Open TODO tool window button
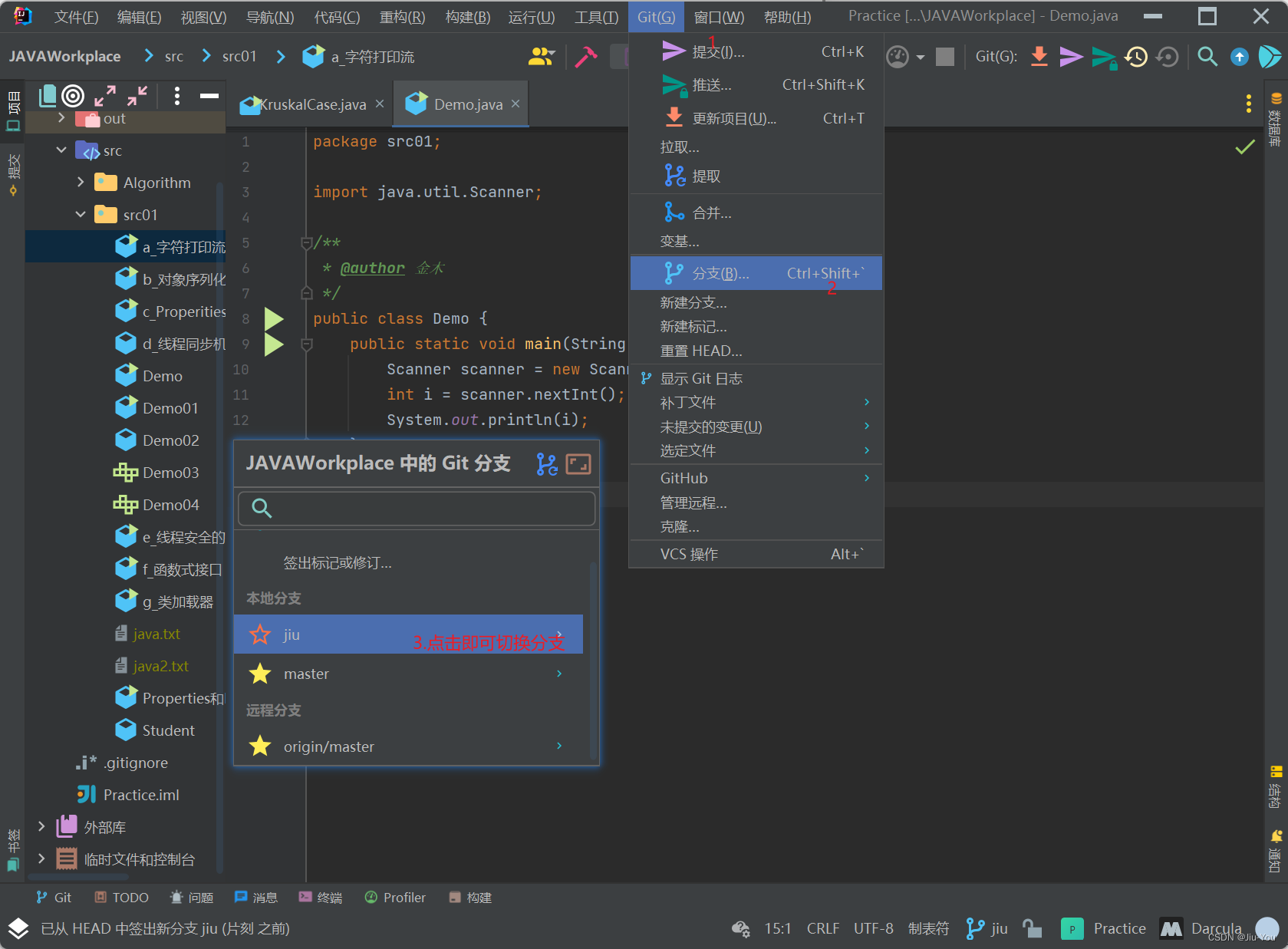The image size is (1288, 949). tap(121, 898)
